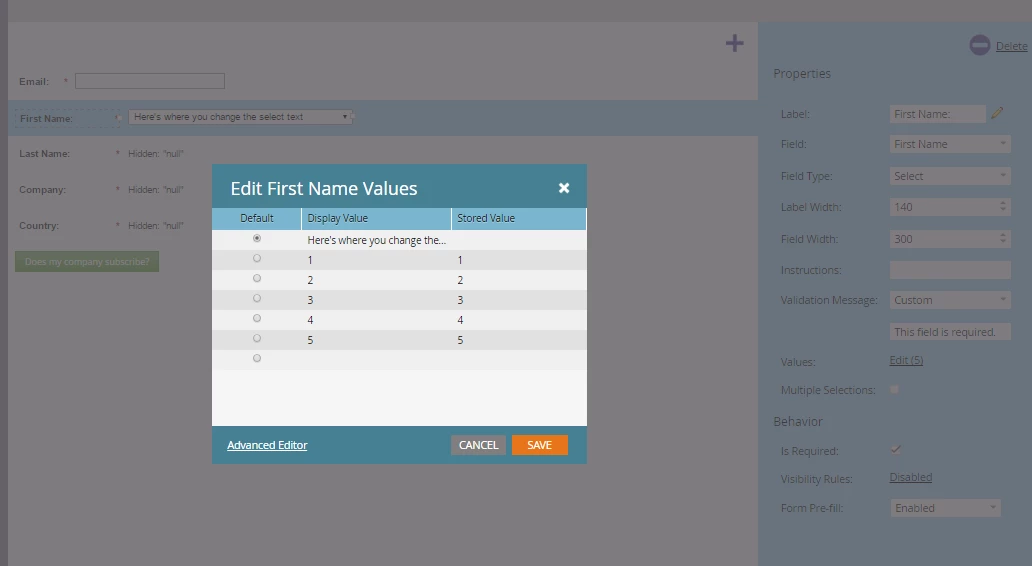Click the Label input showing First Name:
Viewport: 1032px width, 566px height.
[937, 114]
